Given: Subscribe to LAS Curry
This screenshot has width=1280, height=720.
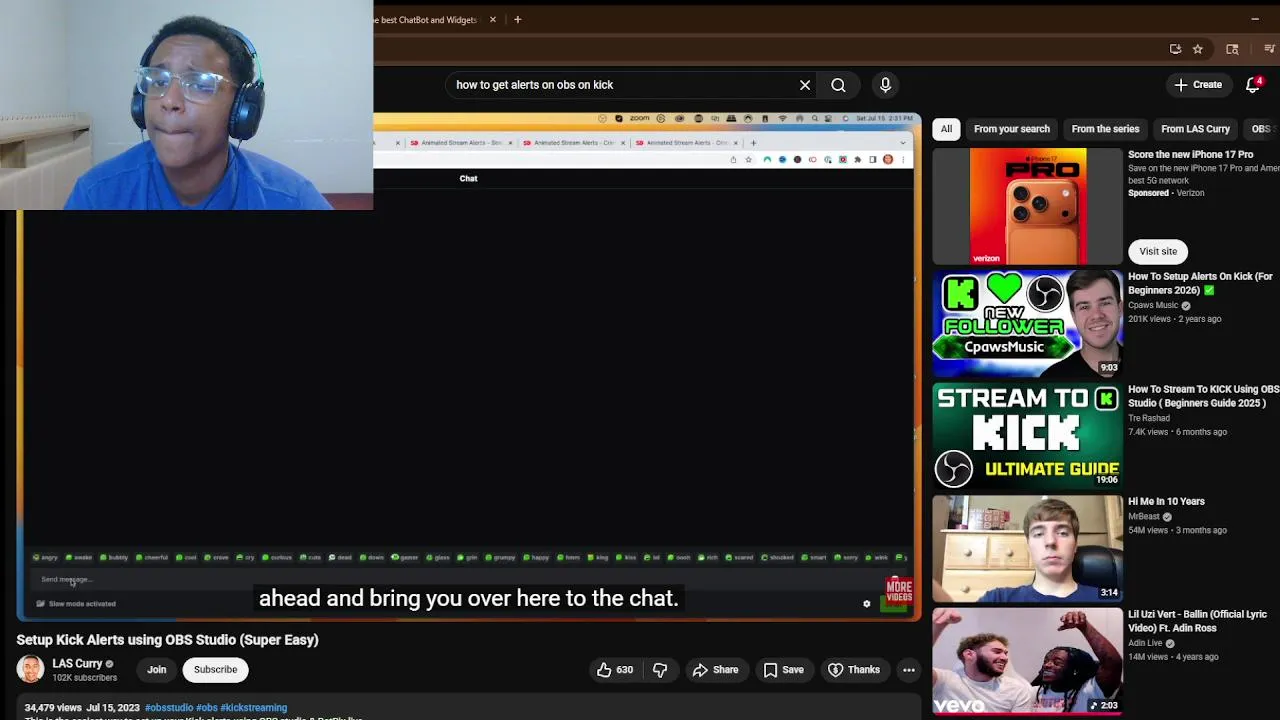Looking at the screenshot, I should (x=216, y=670).
